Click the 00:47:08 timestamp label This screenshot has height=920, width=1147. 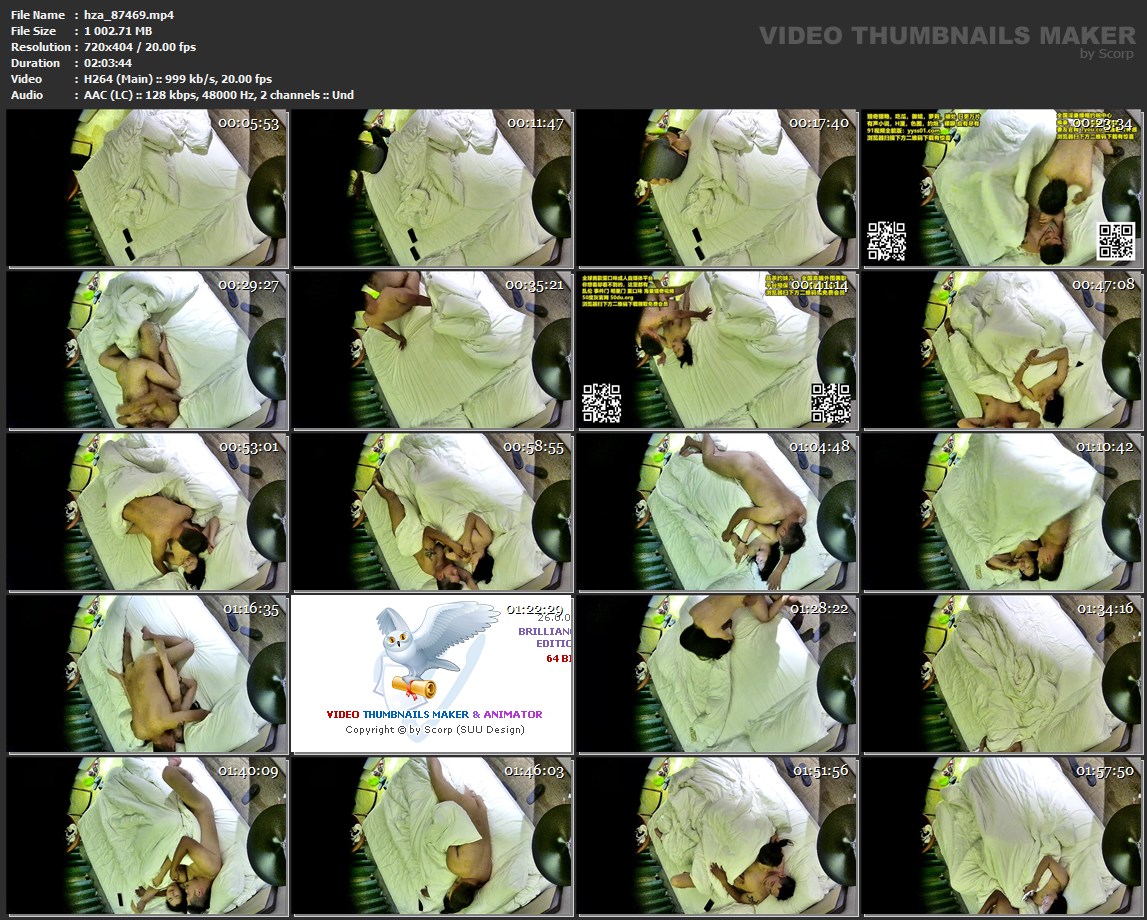[1104, 285]
